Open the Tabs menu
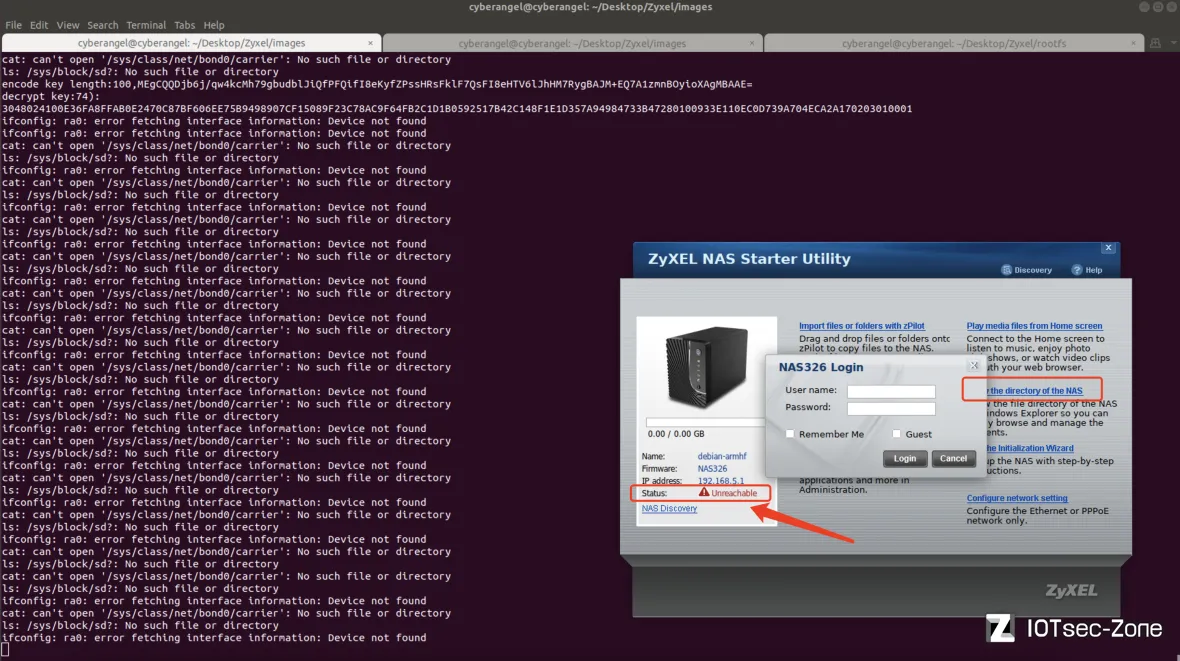 click(184, 25)
